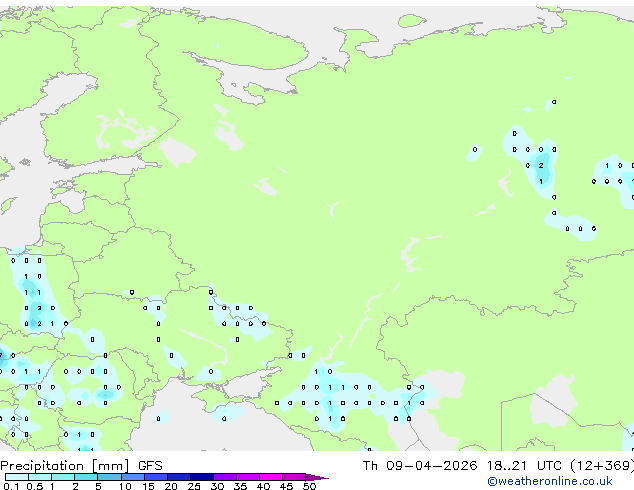Click the 'Th' weekday label
634x490 pixels.
tap(370, 466)
